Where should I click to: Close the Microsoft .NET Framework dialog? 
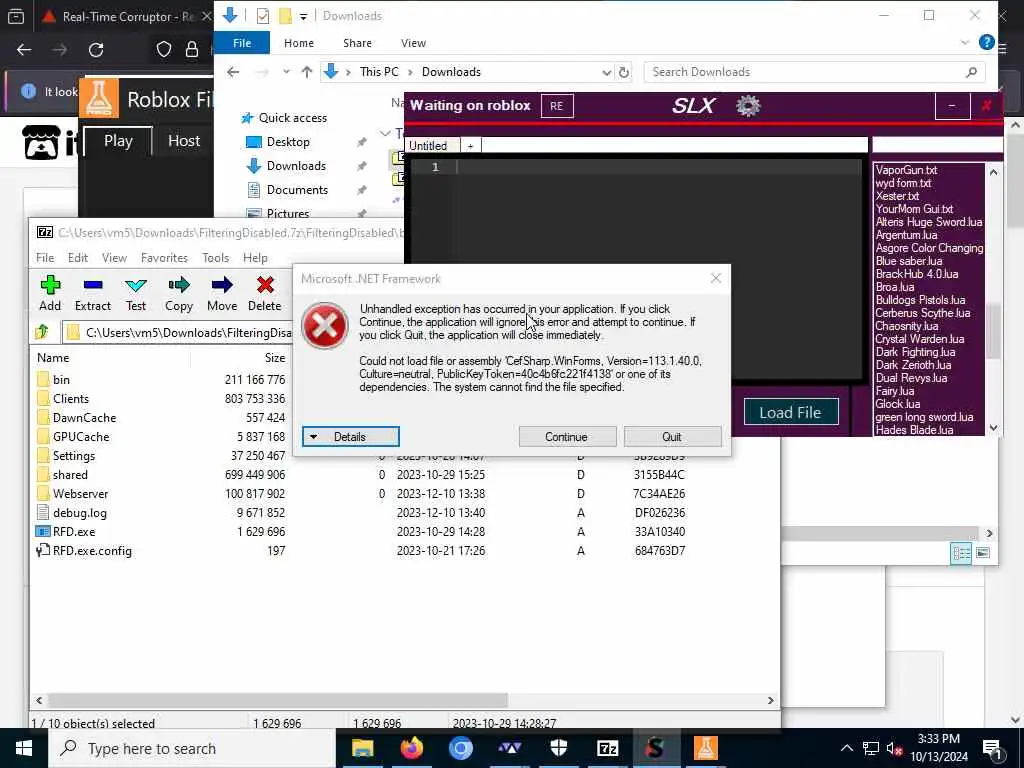click(716, 278)
